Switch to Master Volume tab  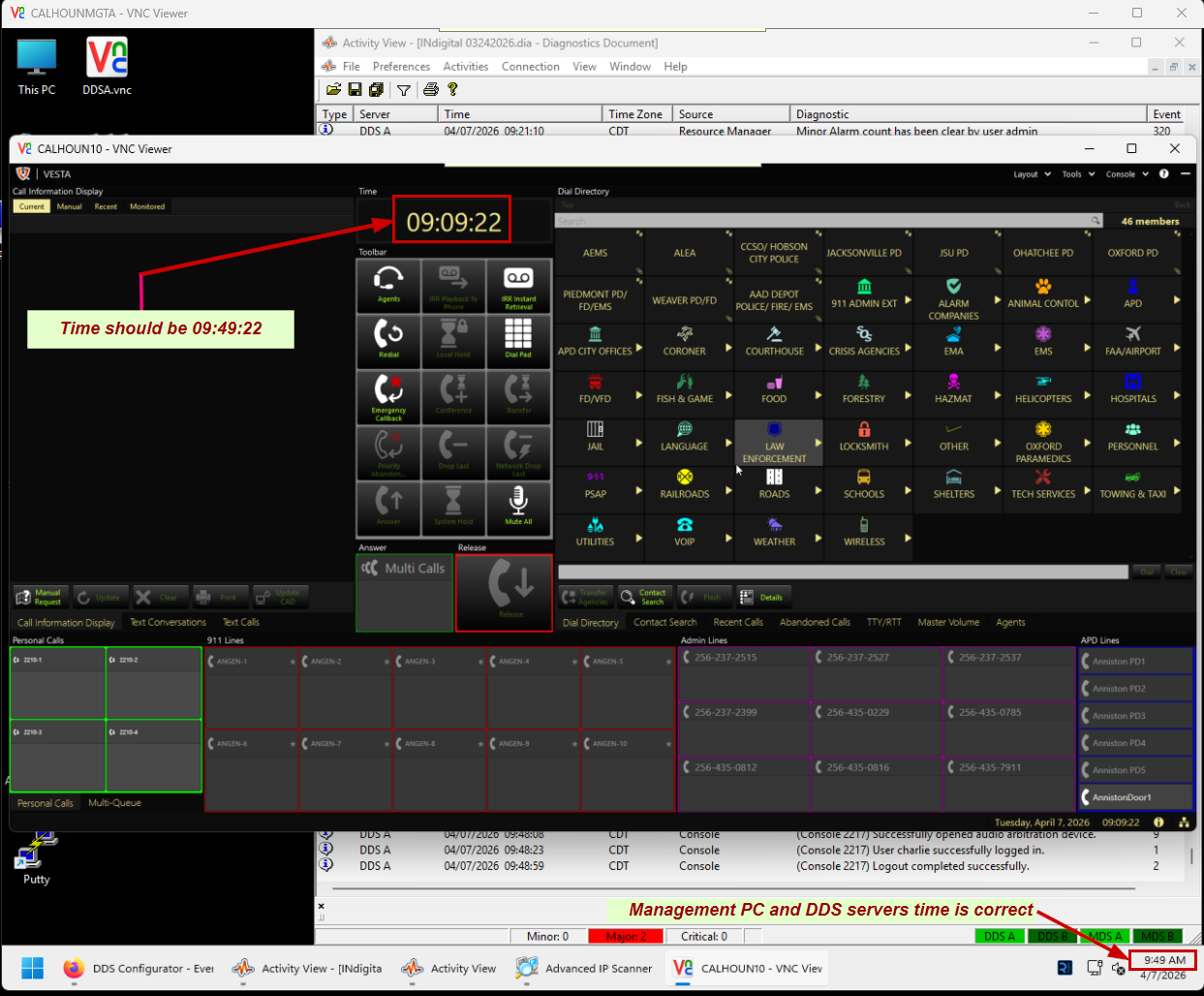[x=948, y=622]
